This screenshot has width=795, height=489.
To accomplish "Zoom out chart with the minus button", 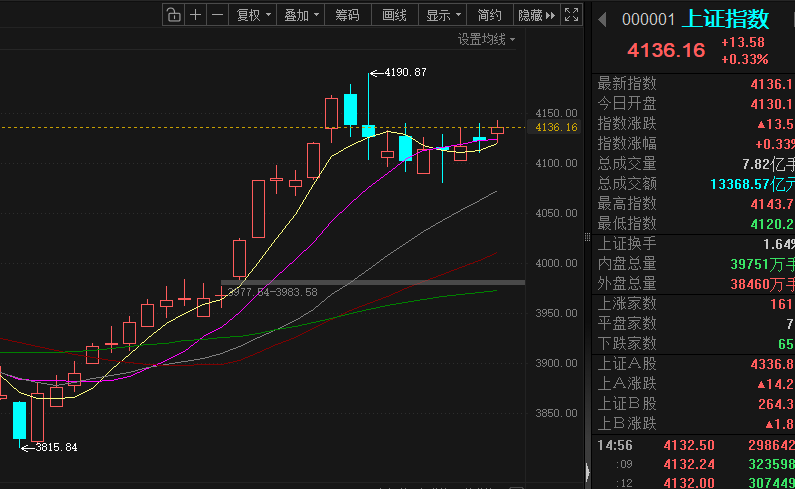I will (x=218, y=15).
